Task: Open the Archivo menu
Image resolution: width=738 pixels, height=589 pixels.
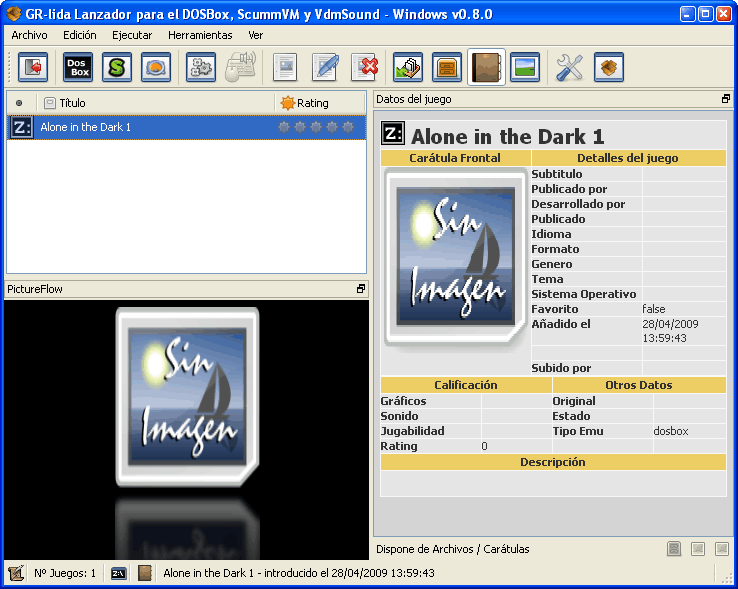Action: 30,35
